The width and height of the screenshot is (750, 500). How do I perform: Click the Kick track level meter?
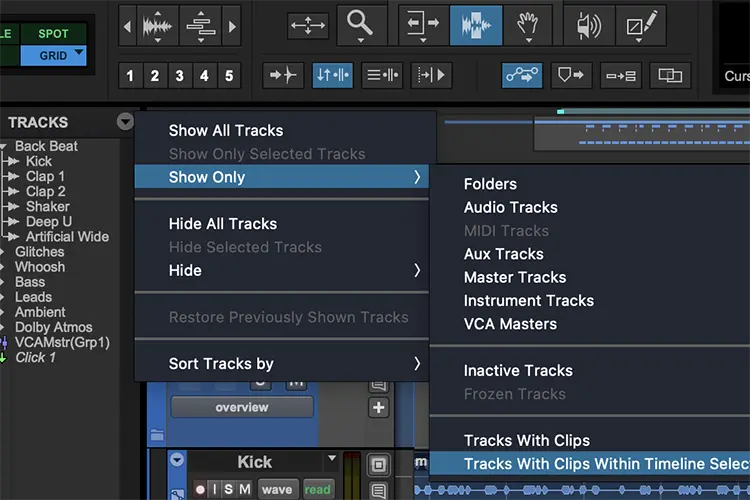pos(352,476)
